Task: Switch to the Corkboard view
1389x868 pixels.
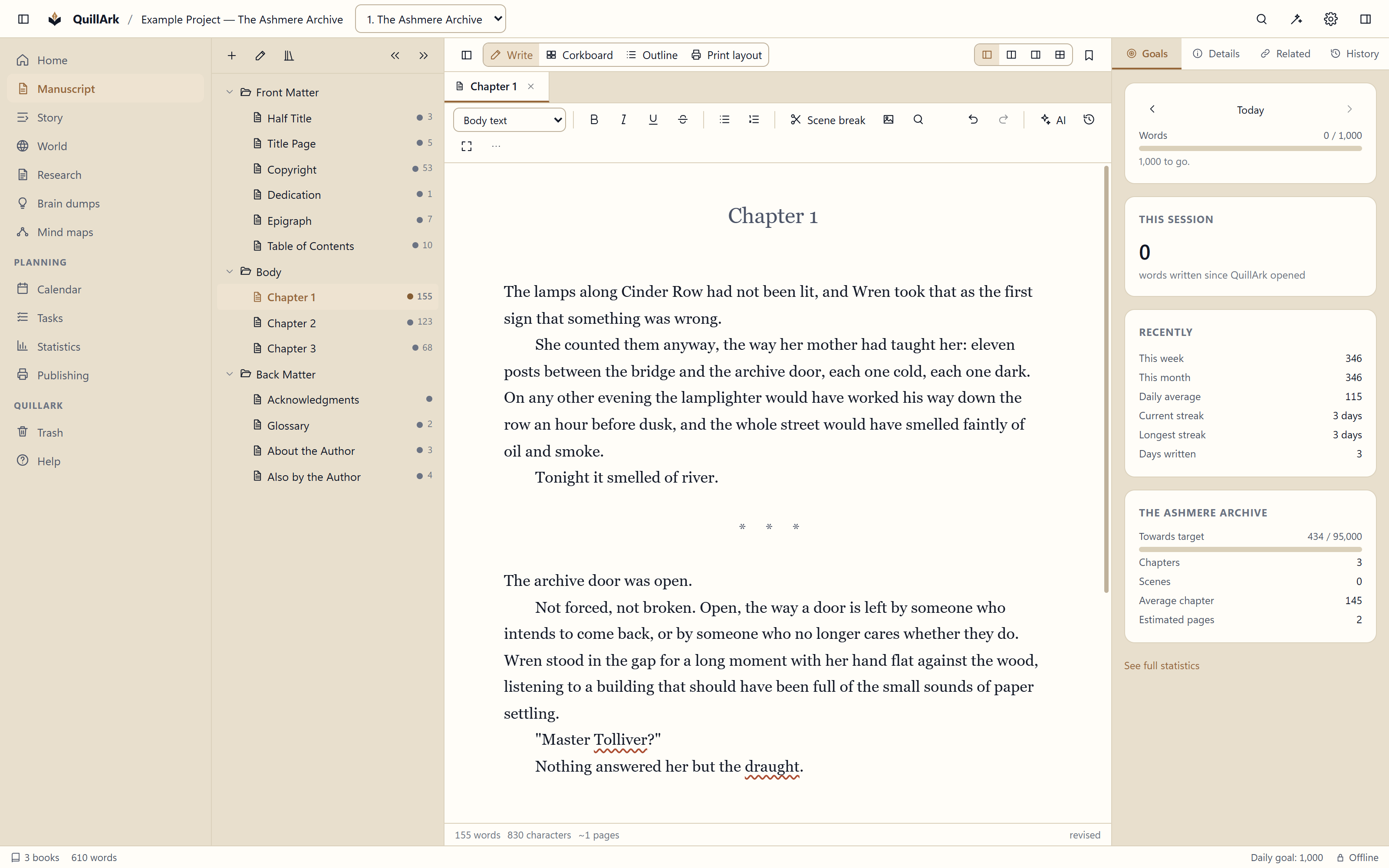Action: click(580, 55)
